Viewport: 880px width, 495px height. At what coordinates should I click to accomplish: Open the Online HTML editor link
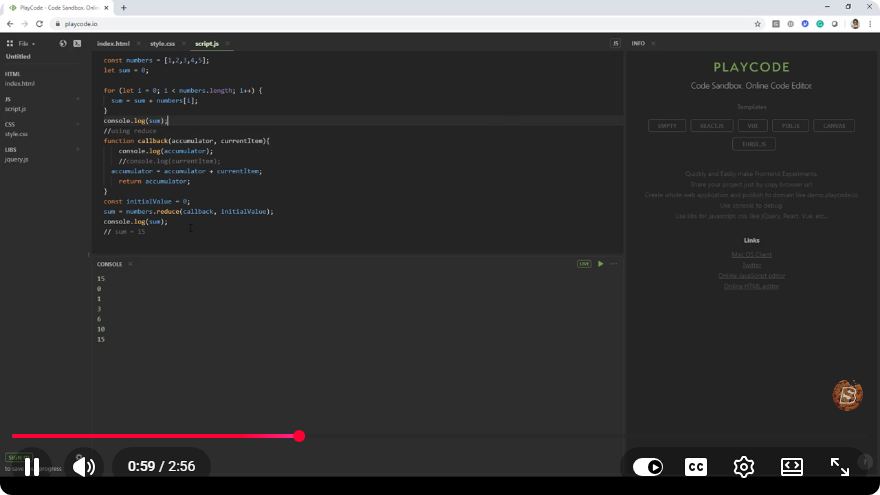(x=751, y=287)
